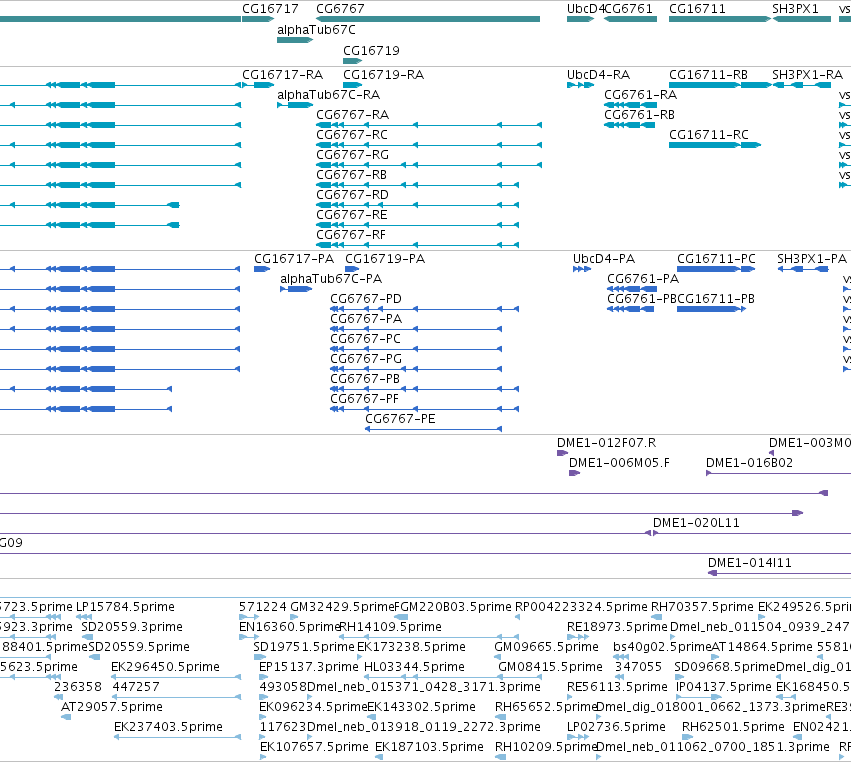Click protein label CG6767-PB
This screenshot has width=851, height=762.
point(365,379)
